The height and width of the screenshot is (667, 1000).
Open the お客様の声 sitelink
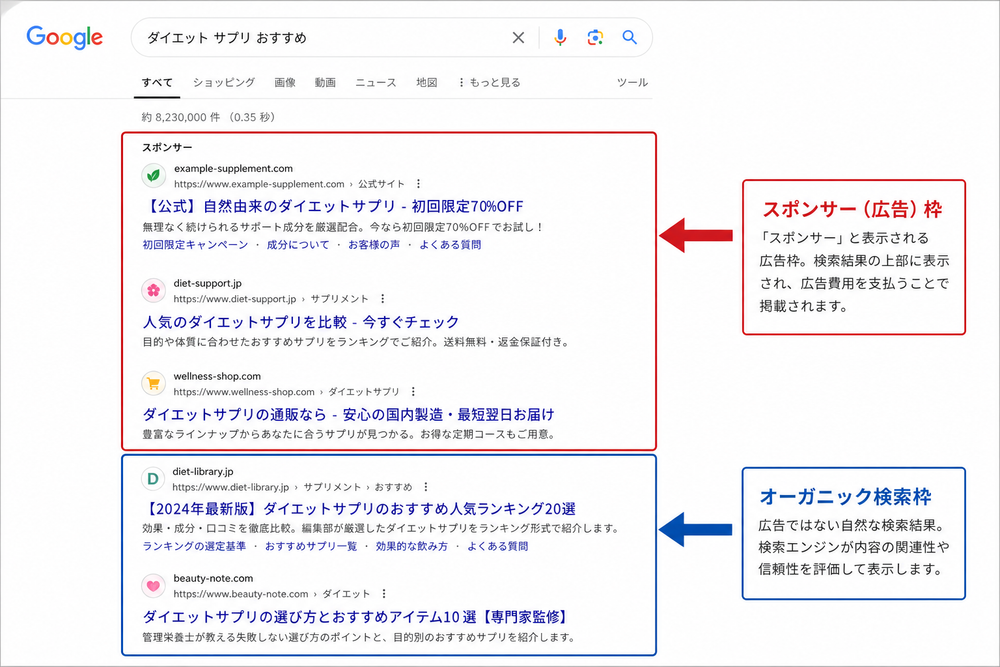click(x=374, y=245)
